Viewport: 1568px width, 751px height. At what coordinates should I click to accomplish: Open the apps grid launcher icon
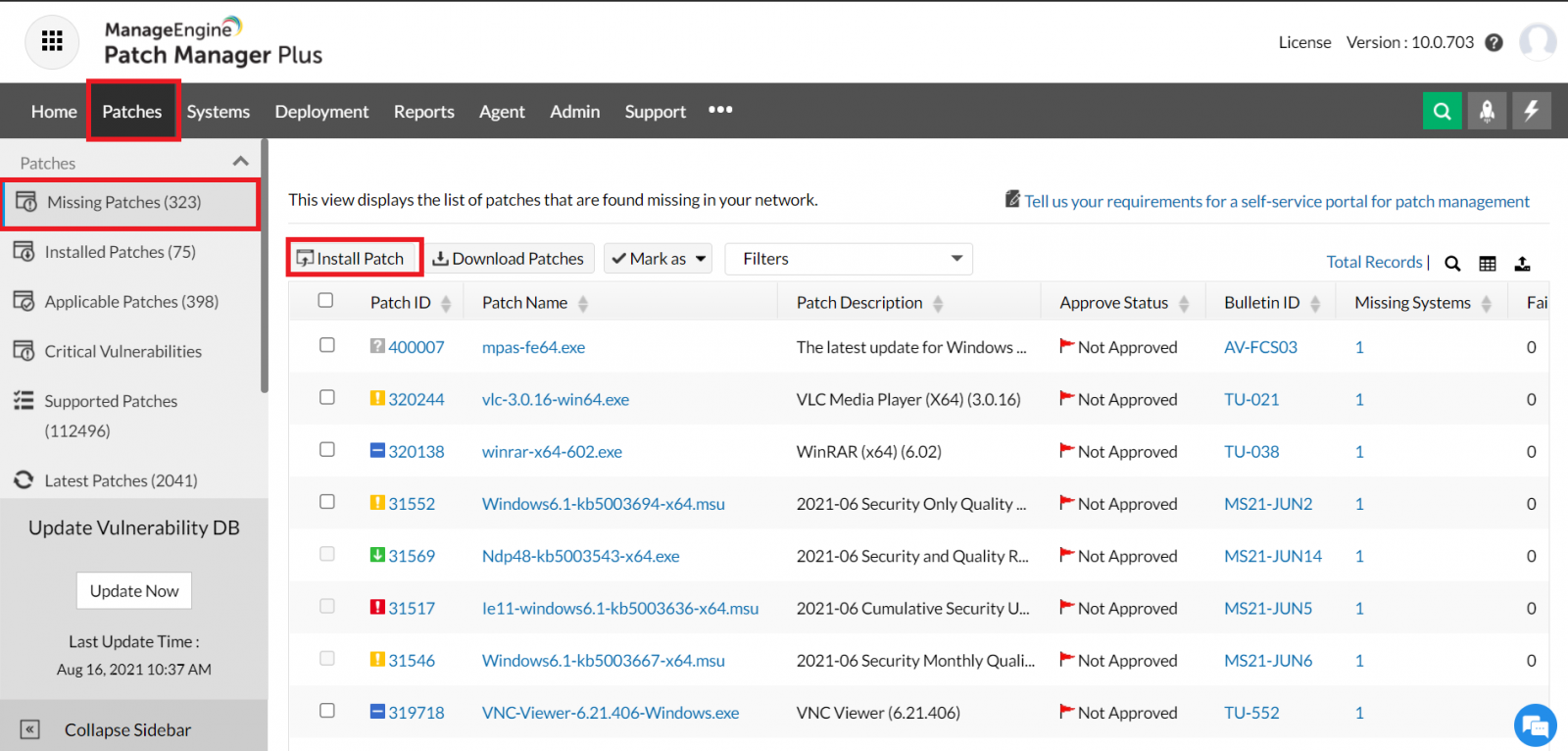pyautogui.click(x=52, y=41)
